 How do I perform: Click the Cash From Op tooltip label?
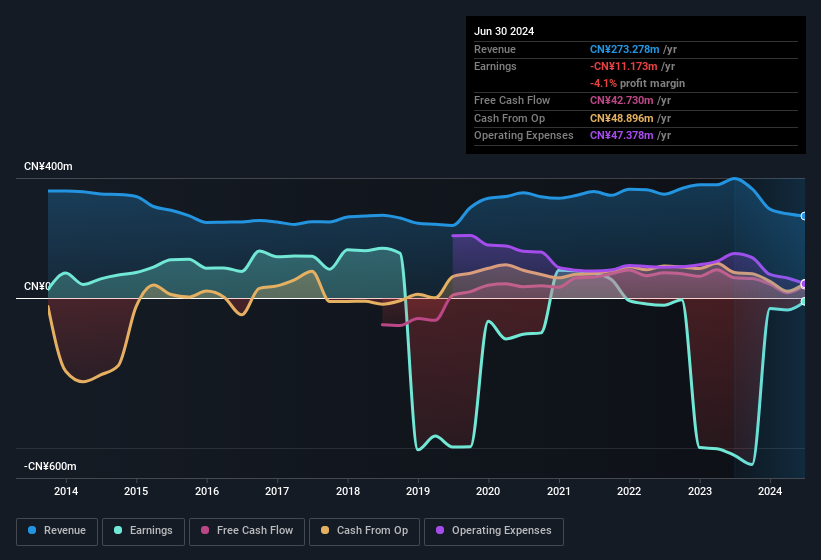coord(509,118)
